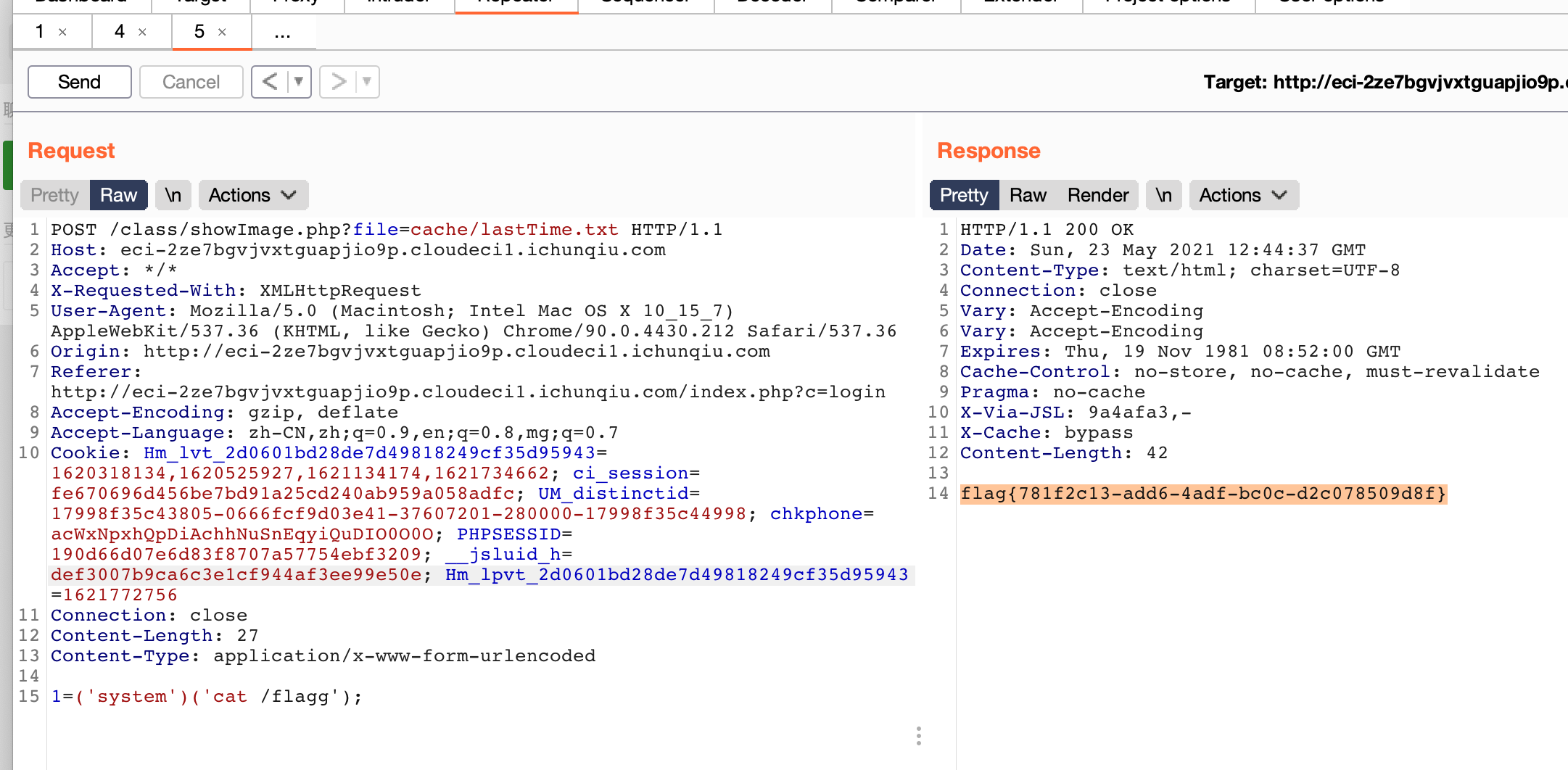Send the request
The image size is (1568, 770).
pos(80,82)
